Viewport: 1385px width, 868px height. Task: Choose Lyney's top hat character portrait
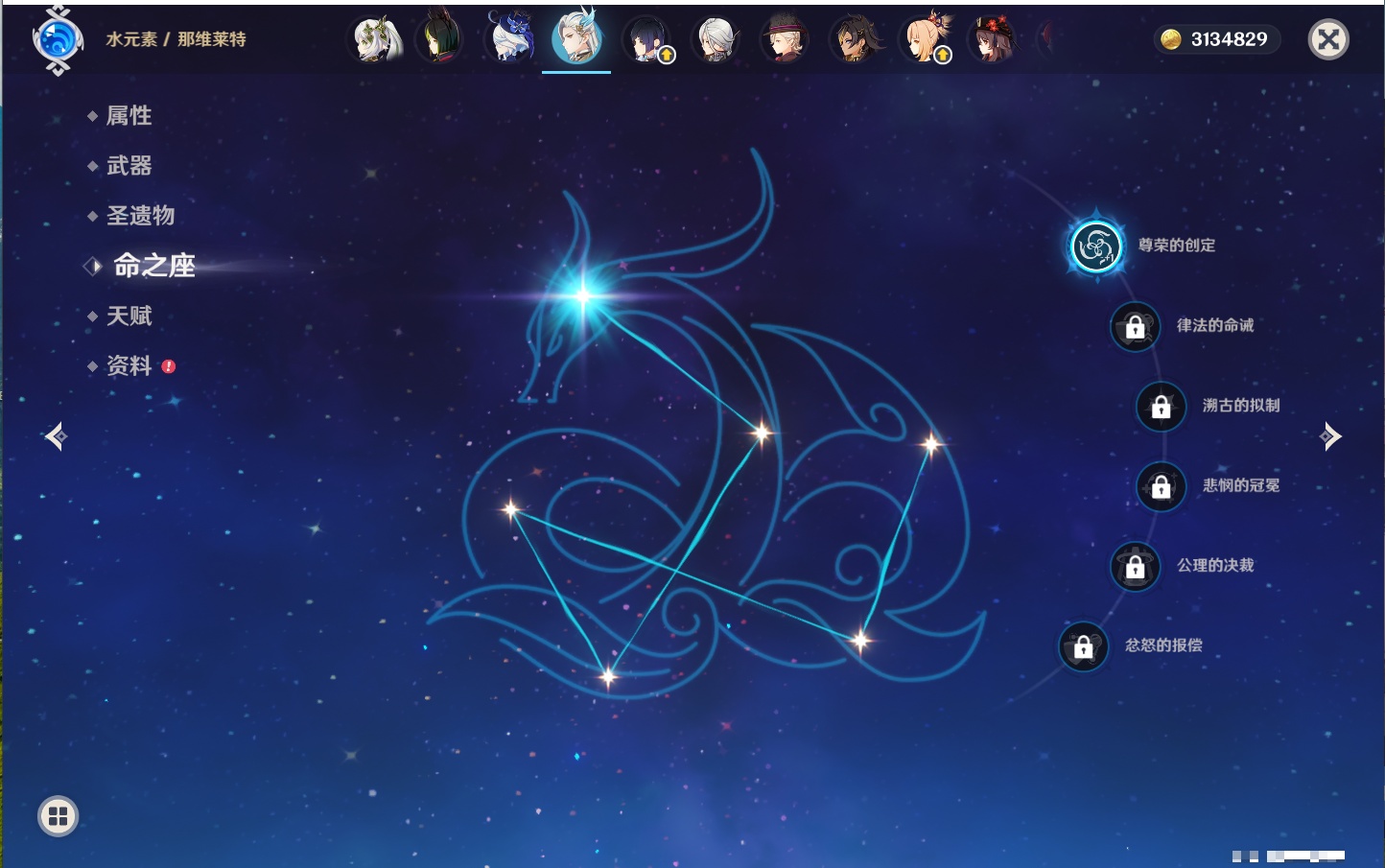[x=784, y=40]
